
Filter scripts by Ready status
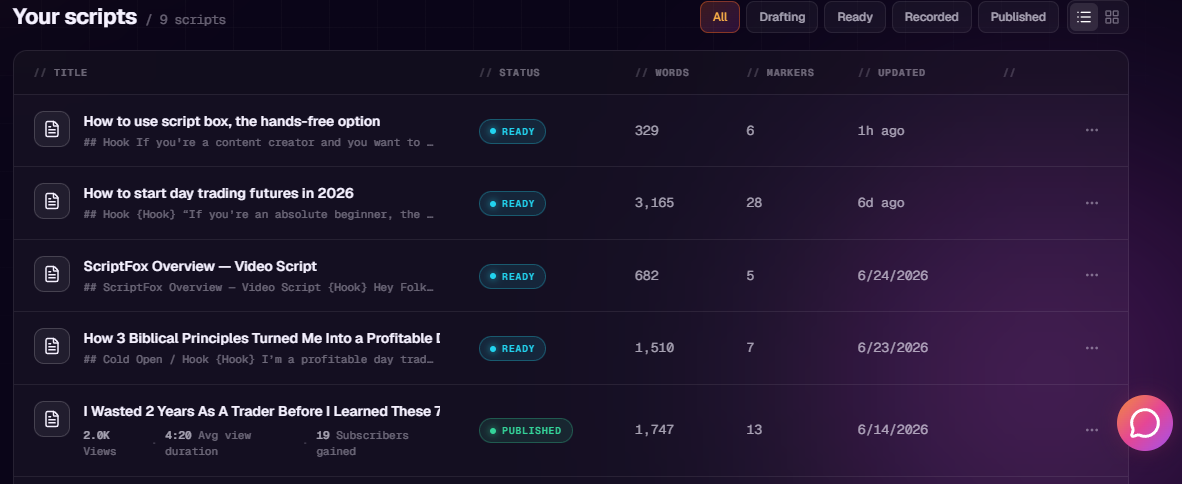(x=855, y=17)
